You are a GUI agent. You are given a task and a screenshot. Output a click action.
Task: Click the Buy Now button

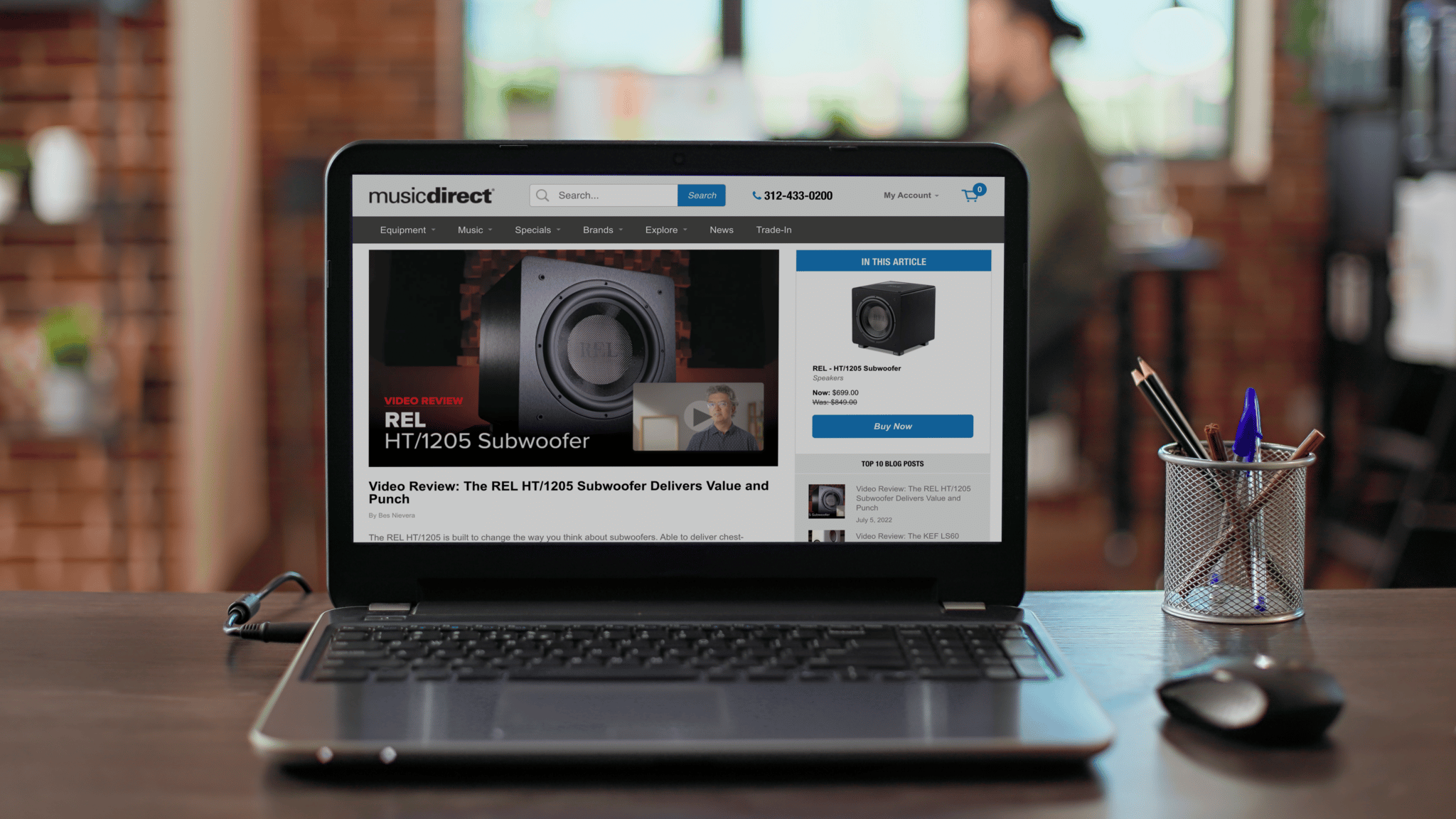coord(892,425)
